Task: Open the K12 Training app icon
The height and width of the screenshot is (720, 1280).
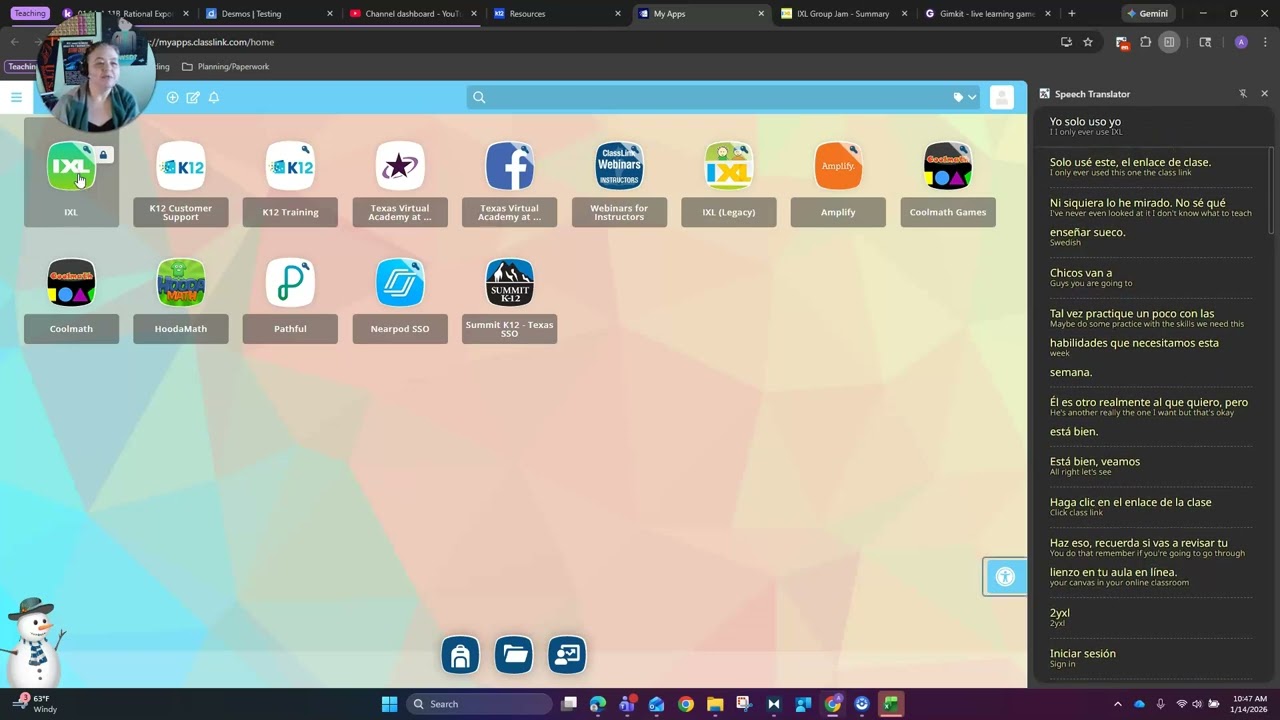Action: click(290, 166)
